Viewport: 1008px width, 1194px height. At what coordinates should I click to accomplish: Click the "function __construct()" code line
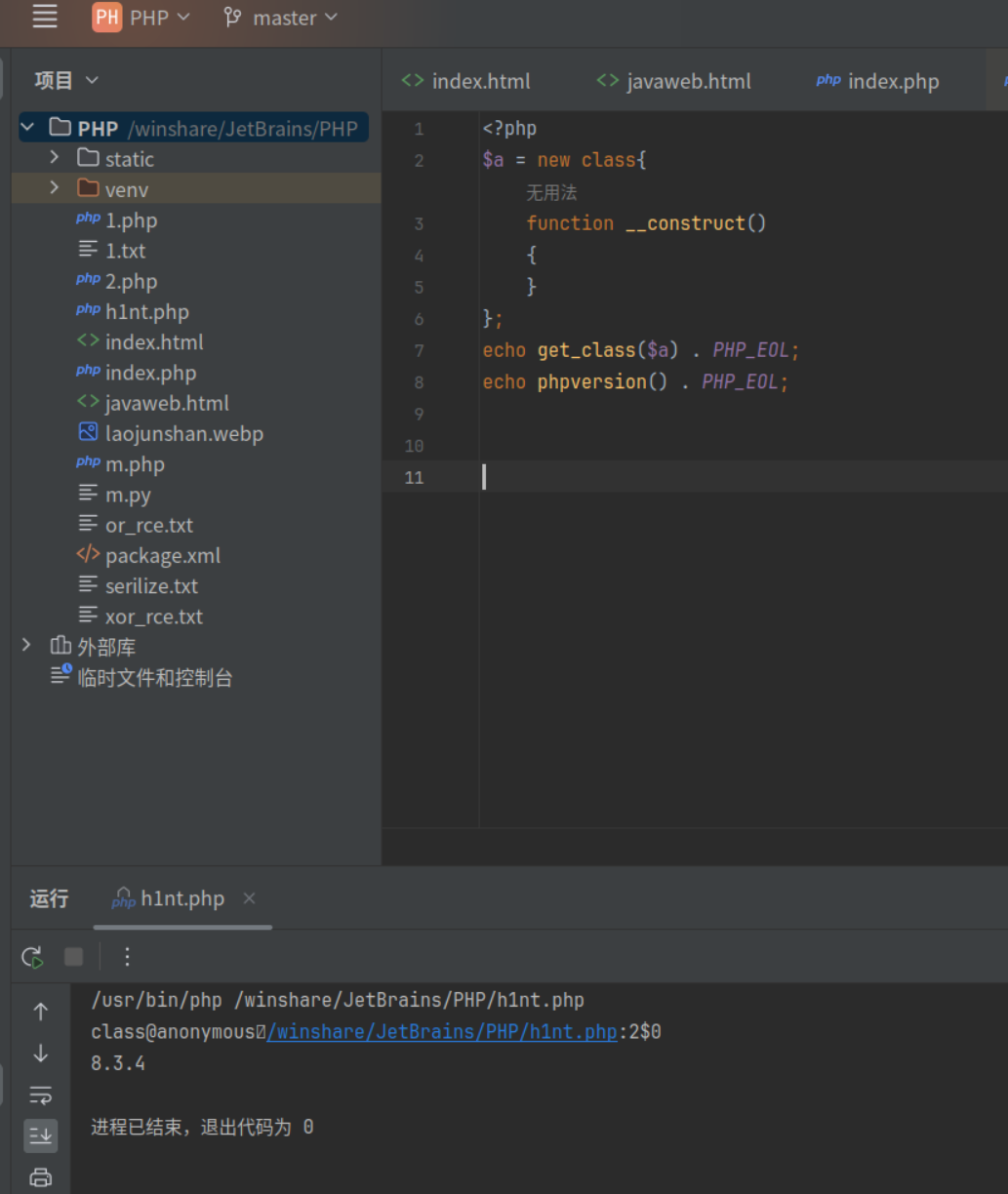coord(646,223)
